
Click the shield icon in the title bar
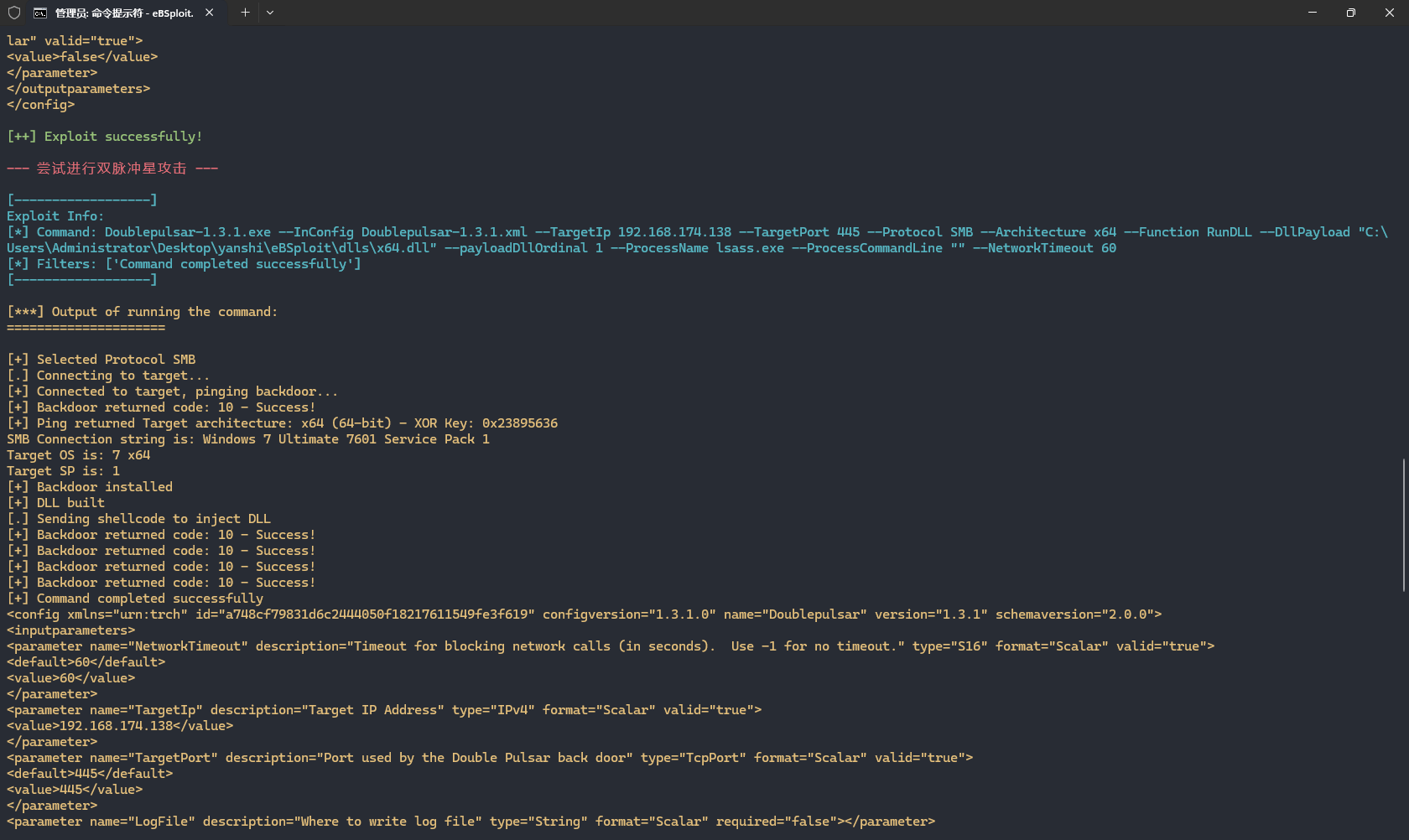pos(14,13)
